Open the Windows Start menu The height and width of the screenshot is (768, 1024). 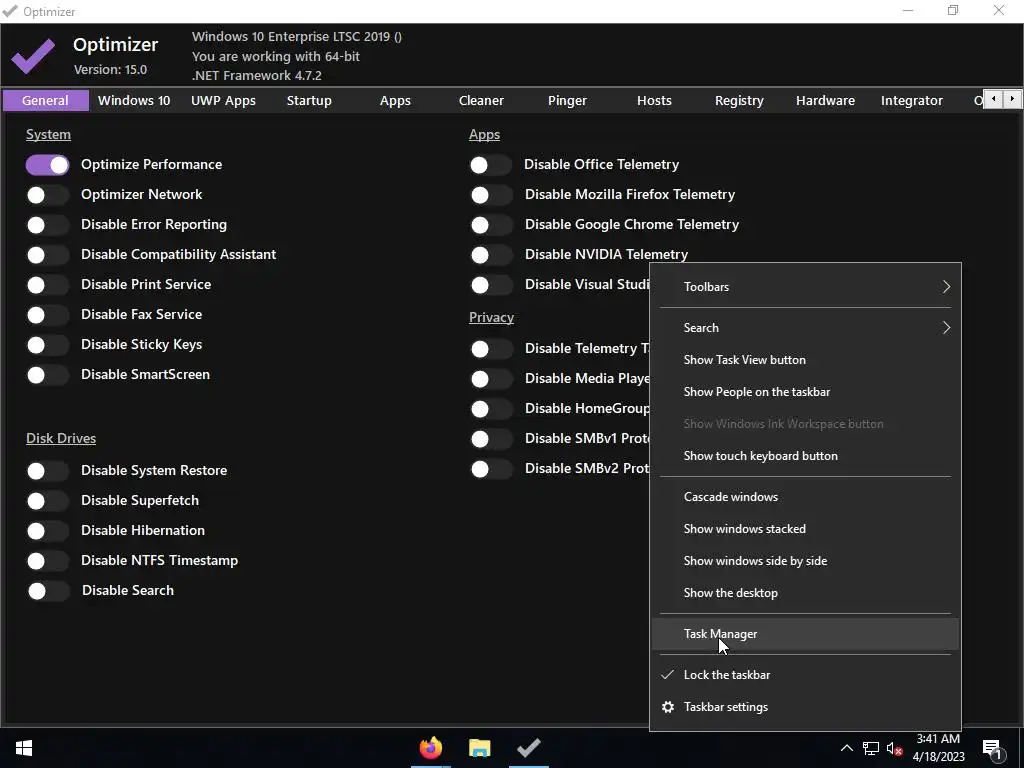24,748
